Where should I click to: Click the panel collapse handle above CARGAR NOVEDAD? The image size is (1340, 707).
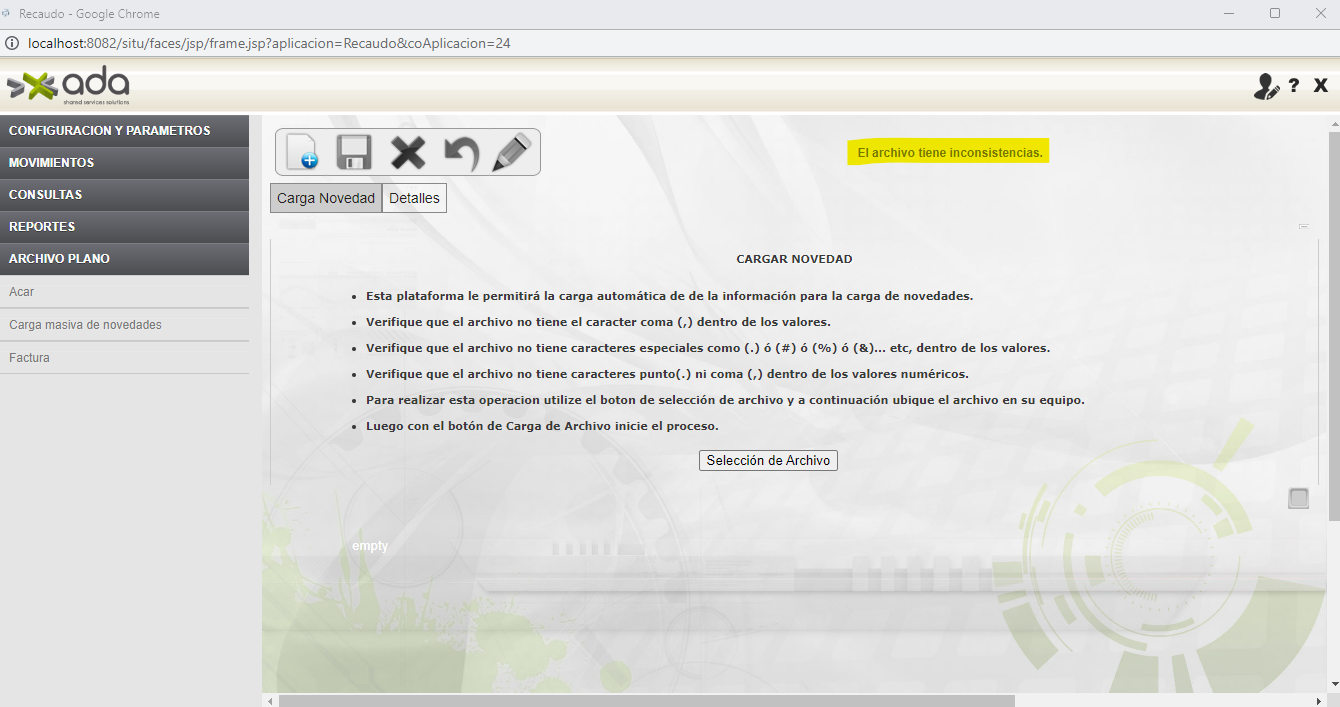pos(1304,227)
